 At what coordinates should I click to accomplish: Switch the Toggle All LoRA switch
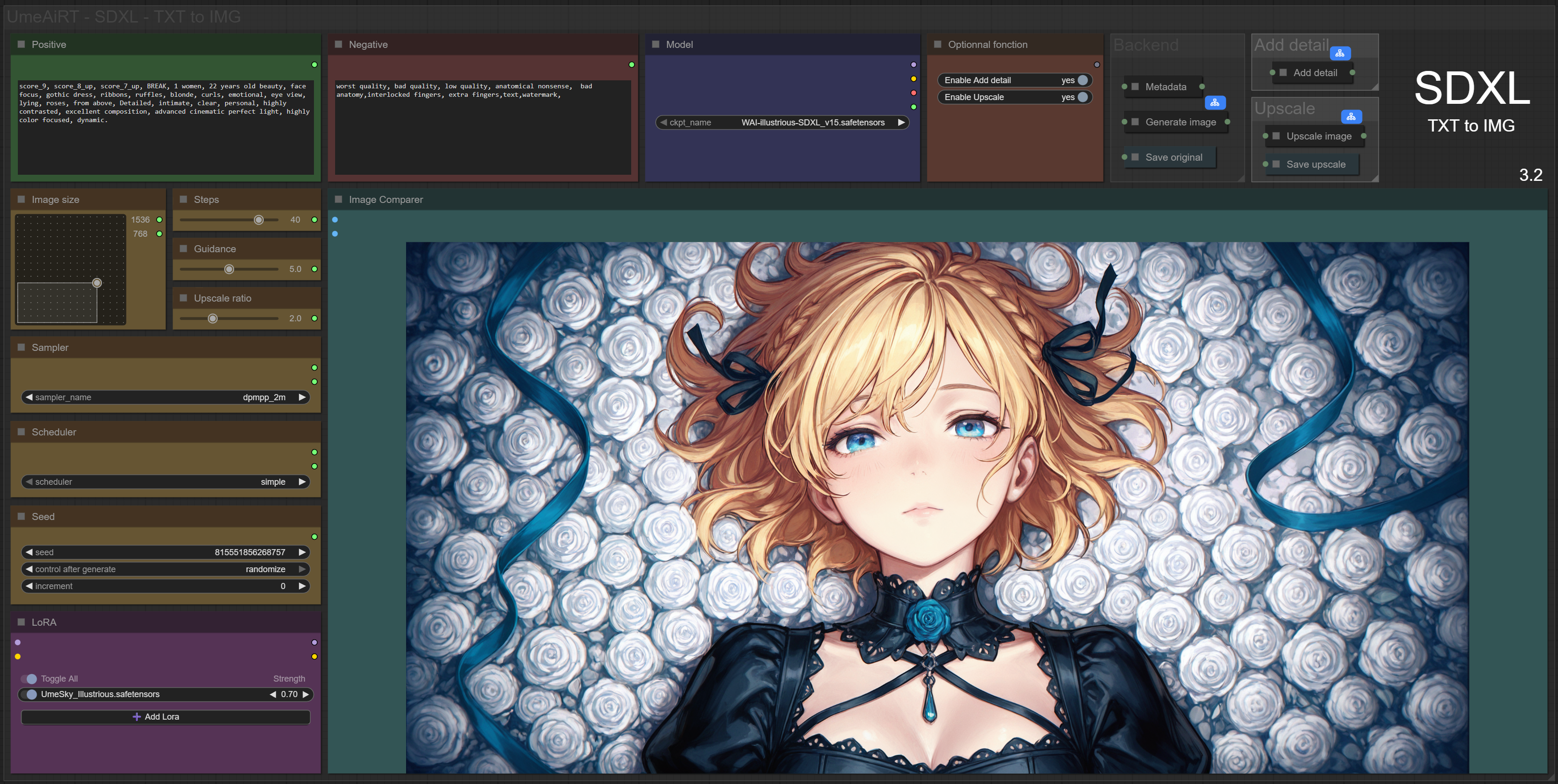pos(30,678)
